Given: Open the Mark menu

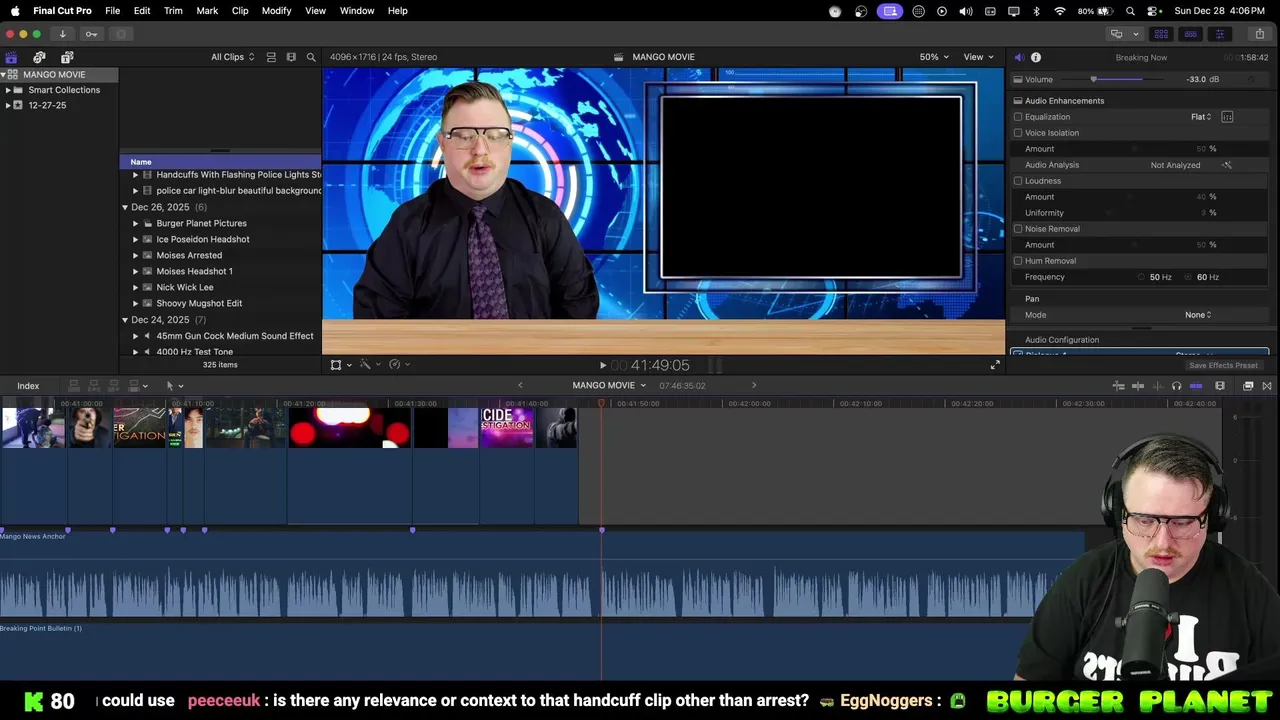Looking at the screenshot, I should (x=207, y=11).
